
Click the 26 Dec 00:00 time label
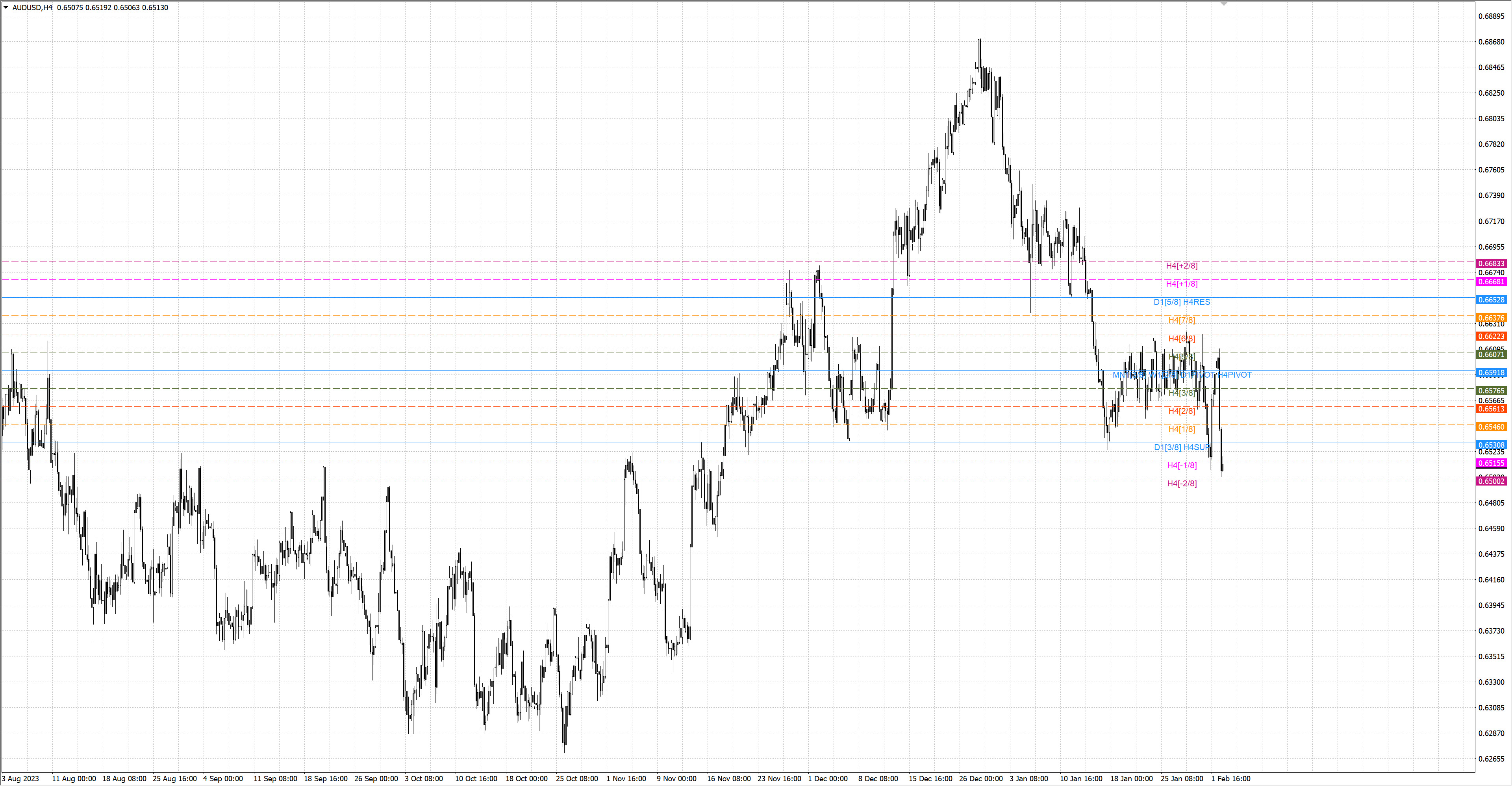point(980,779)
